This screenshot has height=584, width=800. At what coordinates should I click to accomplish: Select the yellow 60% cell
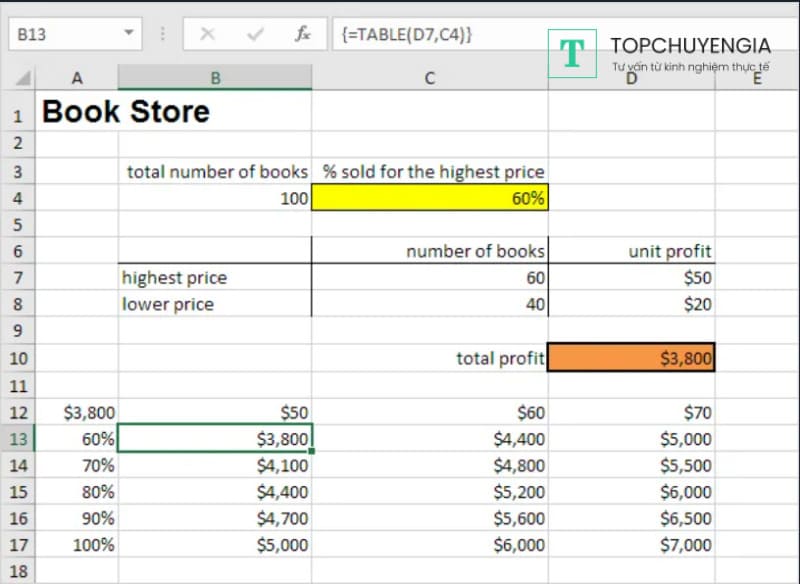pos(430,198)
